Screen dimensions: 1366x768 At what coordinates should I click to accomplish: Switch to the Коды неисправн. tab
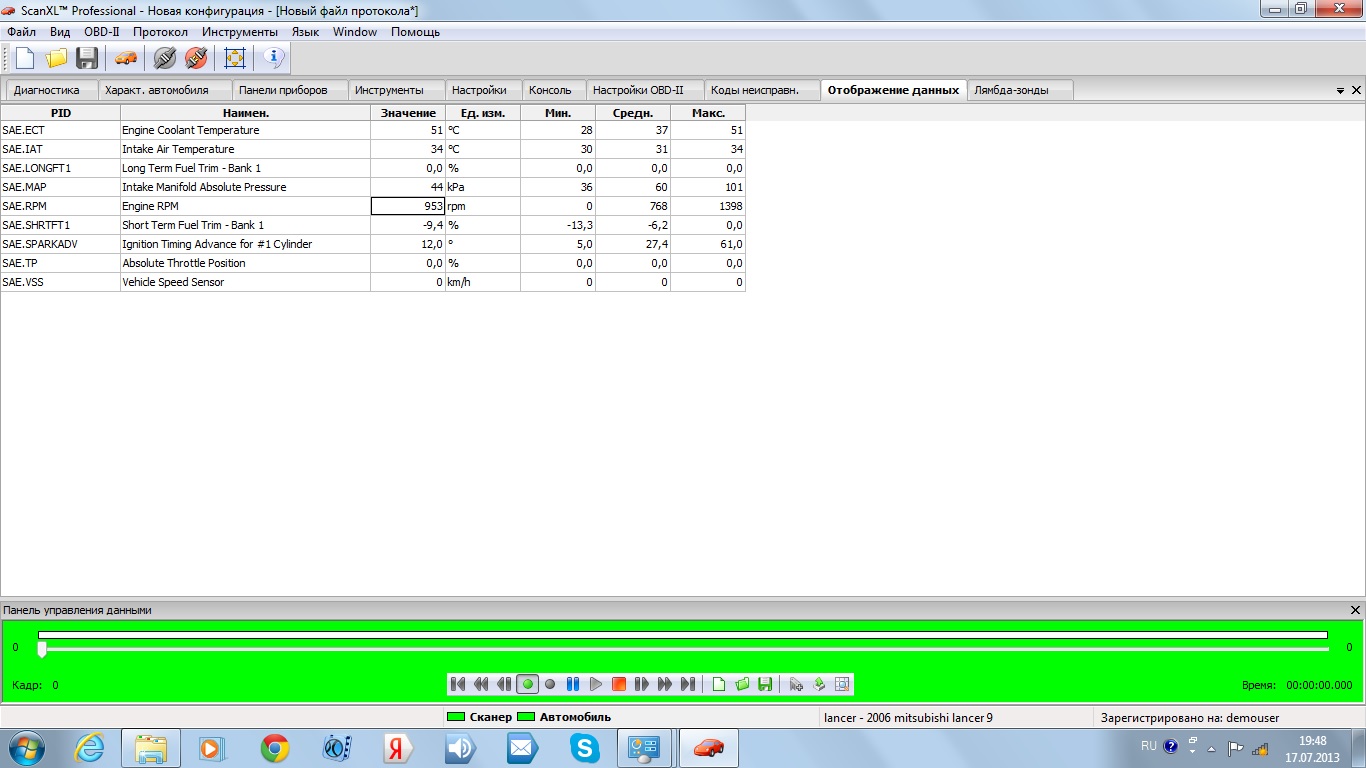755,90
